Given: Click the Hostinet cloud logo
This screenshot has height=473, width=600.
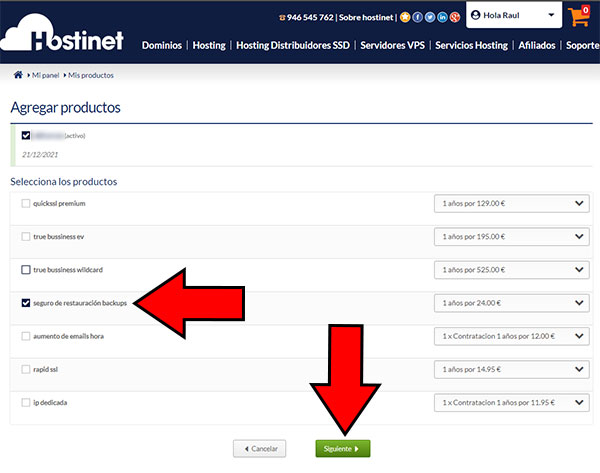Looking at the screenshot, I should 62,34.
